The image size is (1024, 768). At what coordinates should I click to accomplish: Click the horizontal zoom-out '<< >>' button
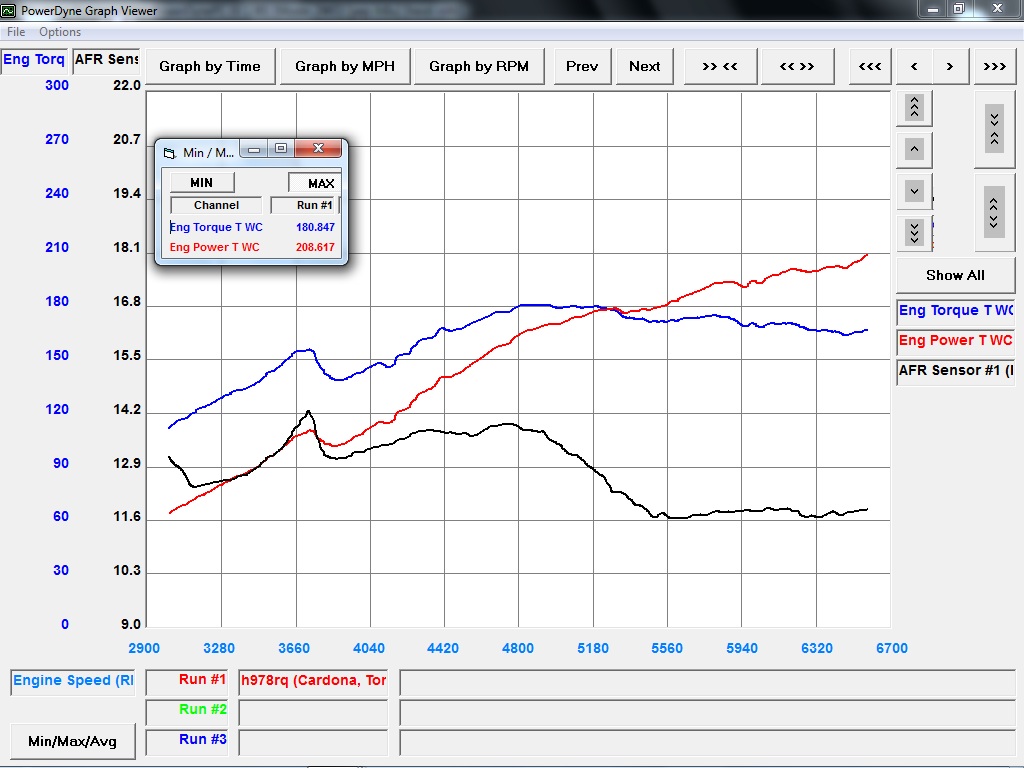(x=797, y=66)
